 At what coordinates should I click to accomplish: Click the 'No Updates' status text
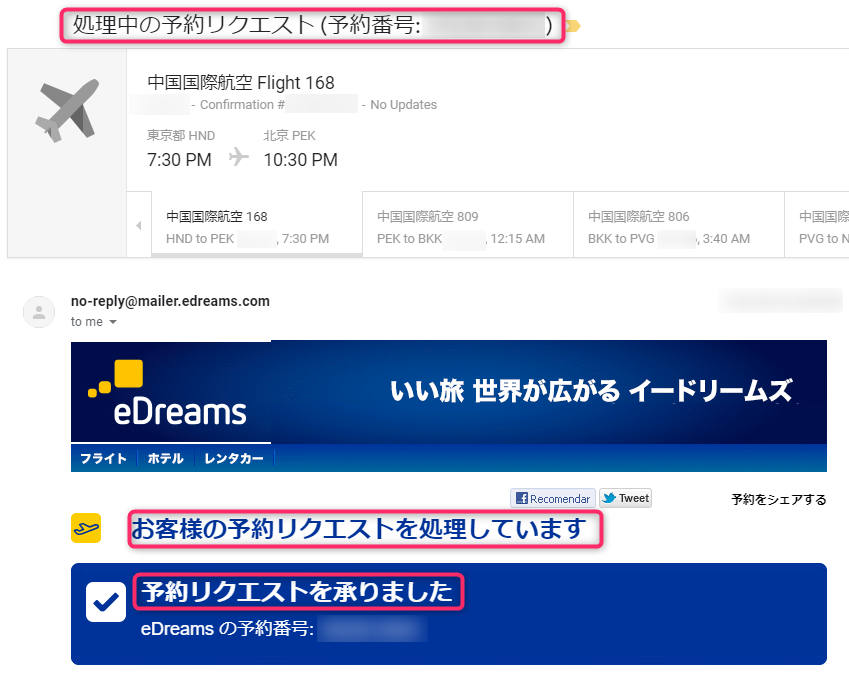click(x=403, y=104)
